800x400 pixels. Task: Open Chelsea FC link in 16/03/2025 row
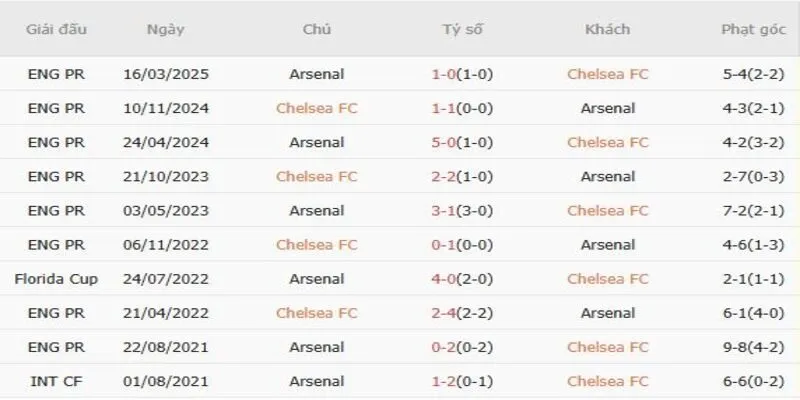(607, 74)
